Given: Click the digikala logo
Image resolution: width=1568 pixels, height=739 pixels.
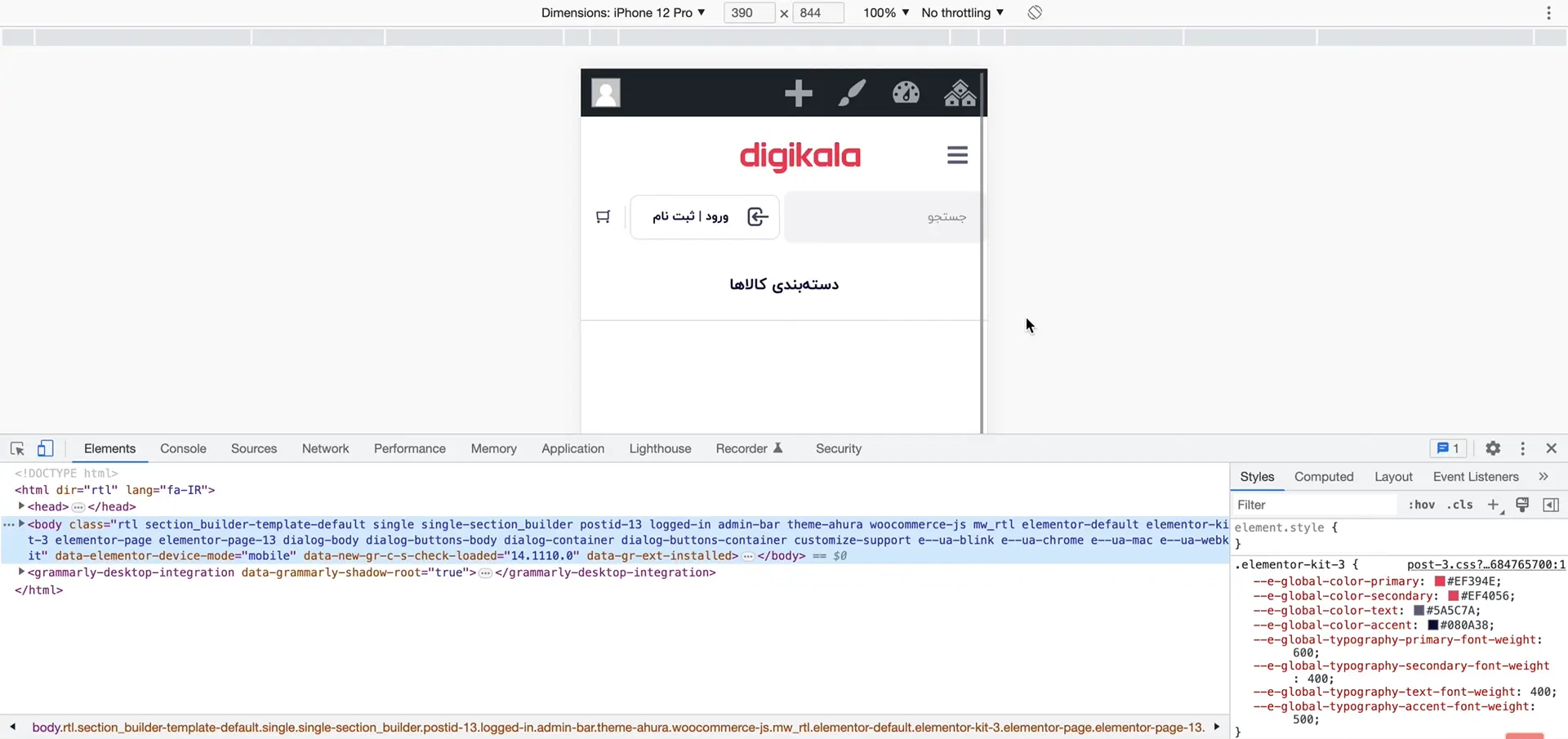Looking at the screenshot, I should click(800, 155).
